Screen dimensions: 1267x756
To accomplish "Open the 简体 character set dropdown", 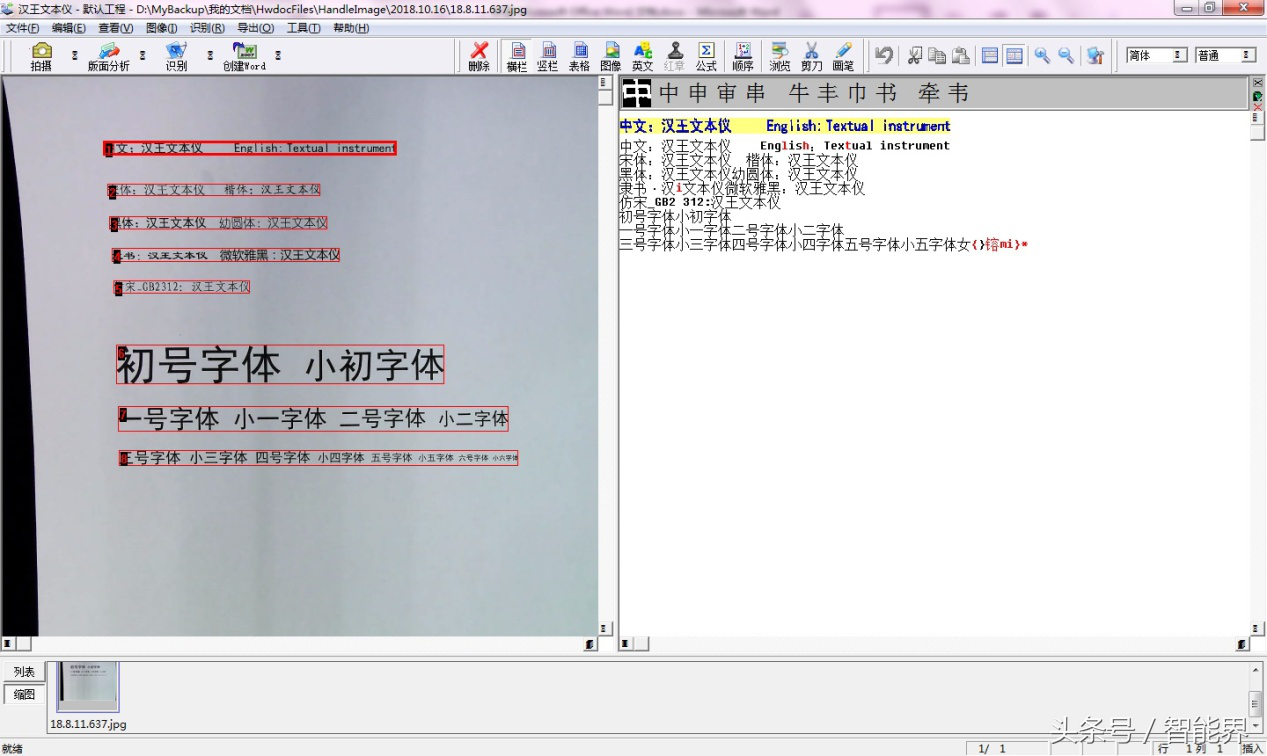I will click(x=1156, y=55).
